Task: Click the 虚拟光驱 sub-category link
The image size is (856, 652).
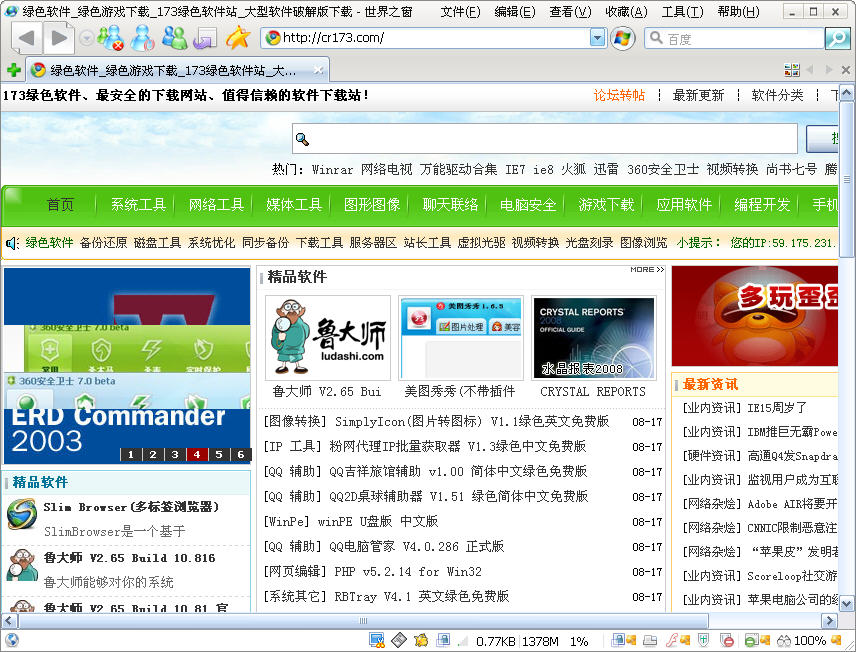Action: 481,242
